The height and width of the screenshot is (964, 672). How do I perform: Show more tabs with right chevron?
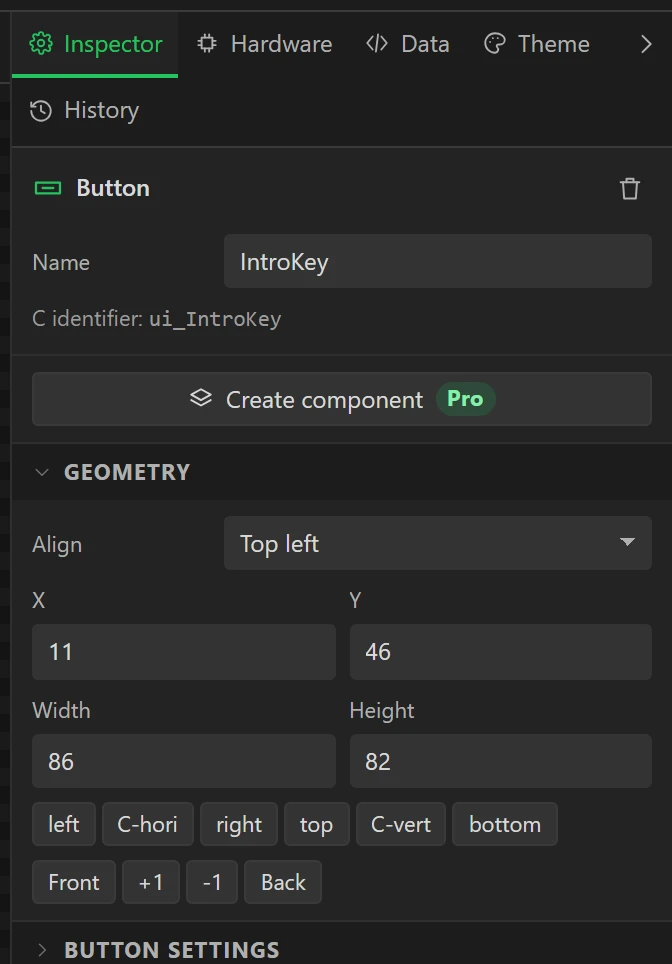point(646,44)
